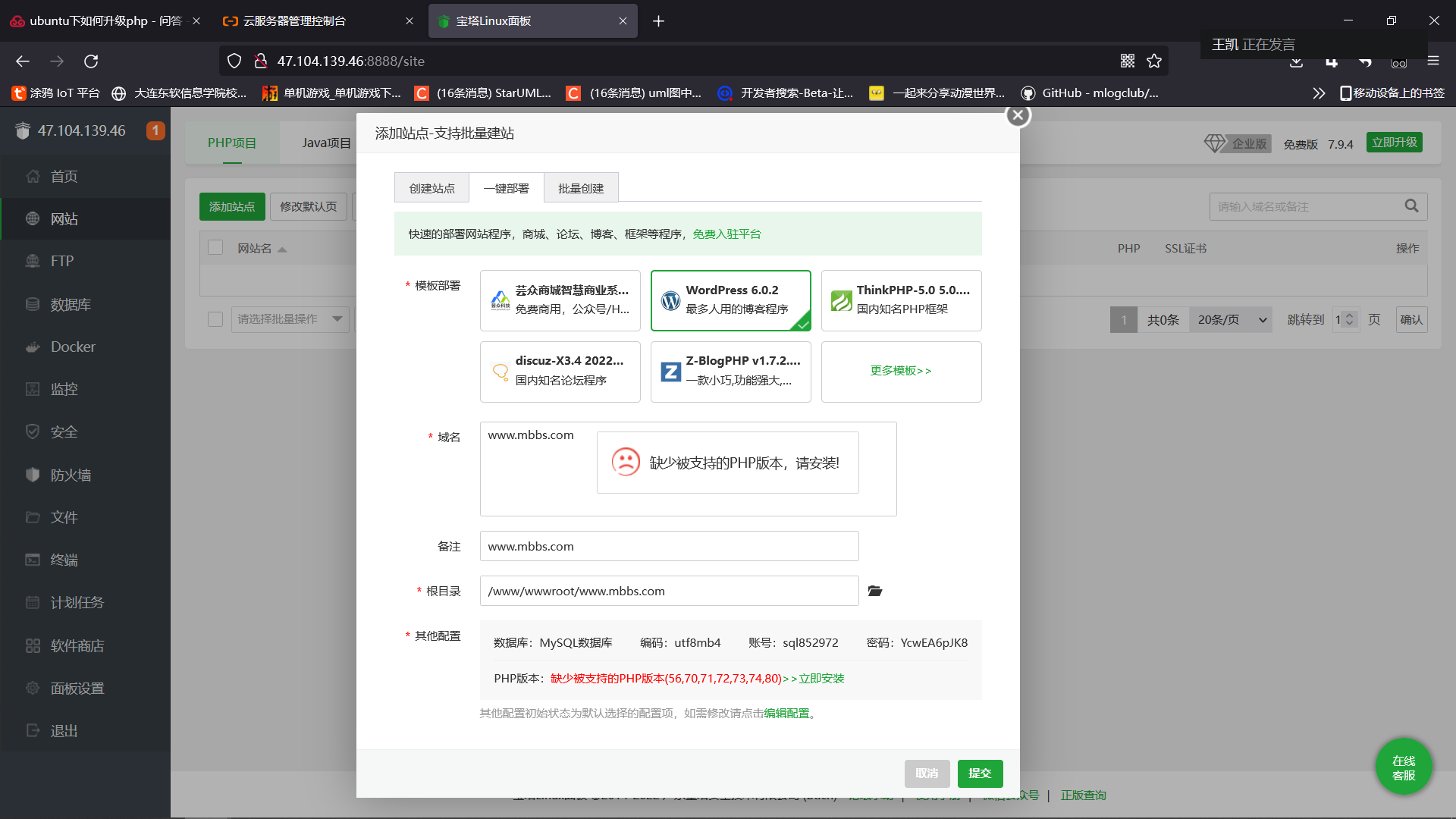This screenshot has height=819, width=1456.
Task: Click the 更多模板>> link
Action: pos(901,371)
